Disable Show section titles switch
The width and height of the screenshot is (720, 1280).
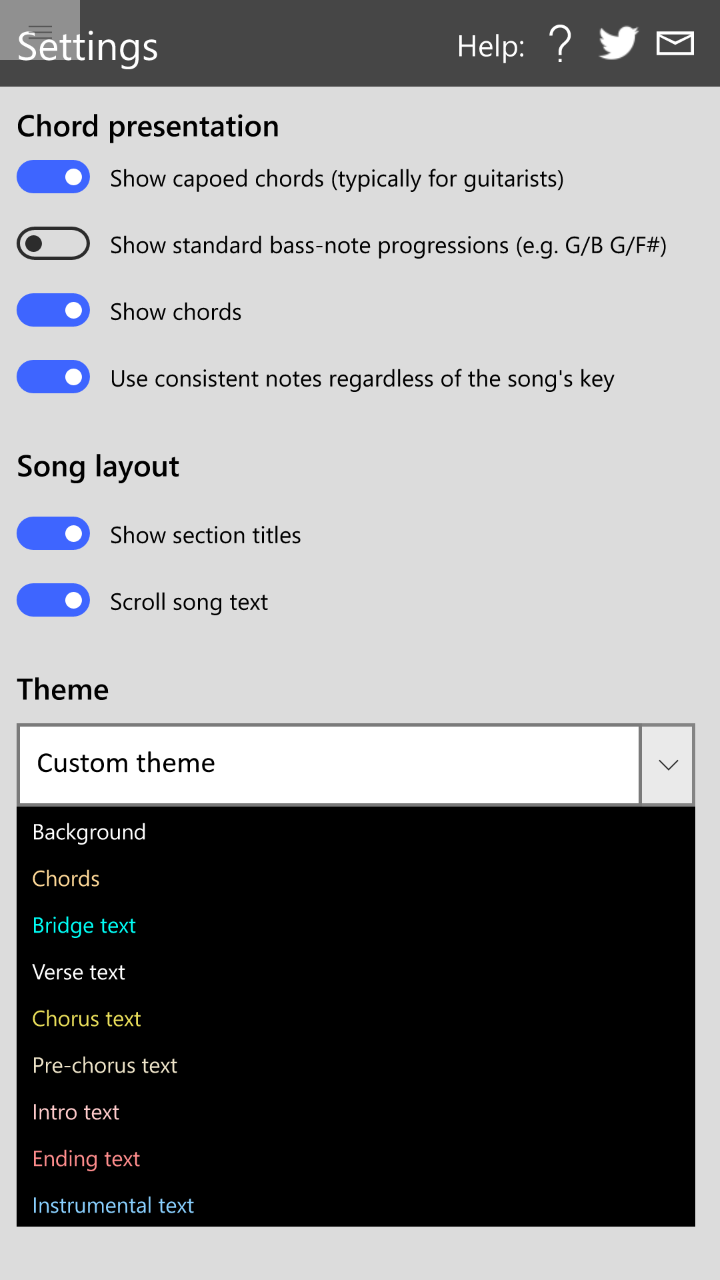pos(54,534)
